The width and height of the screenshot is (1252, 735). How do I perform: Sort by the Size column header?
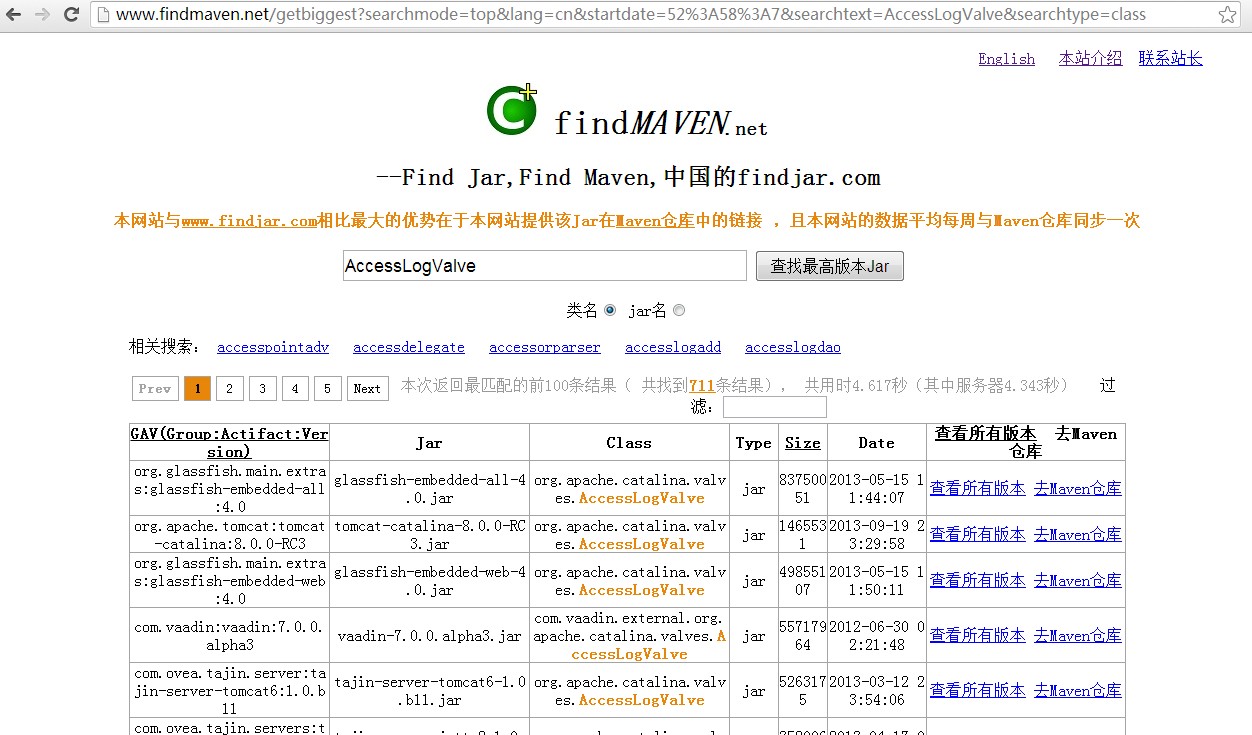(802, 443)
